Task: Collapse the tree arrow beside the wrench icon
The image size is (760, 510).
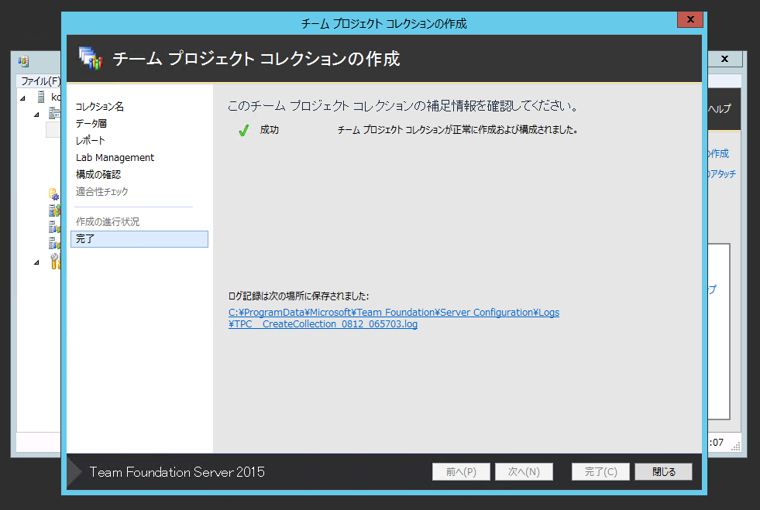Action: tap(37, 262)
